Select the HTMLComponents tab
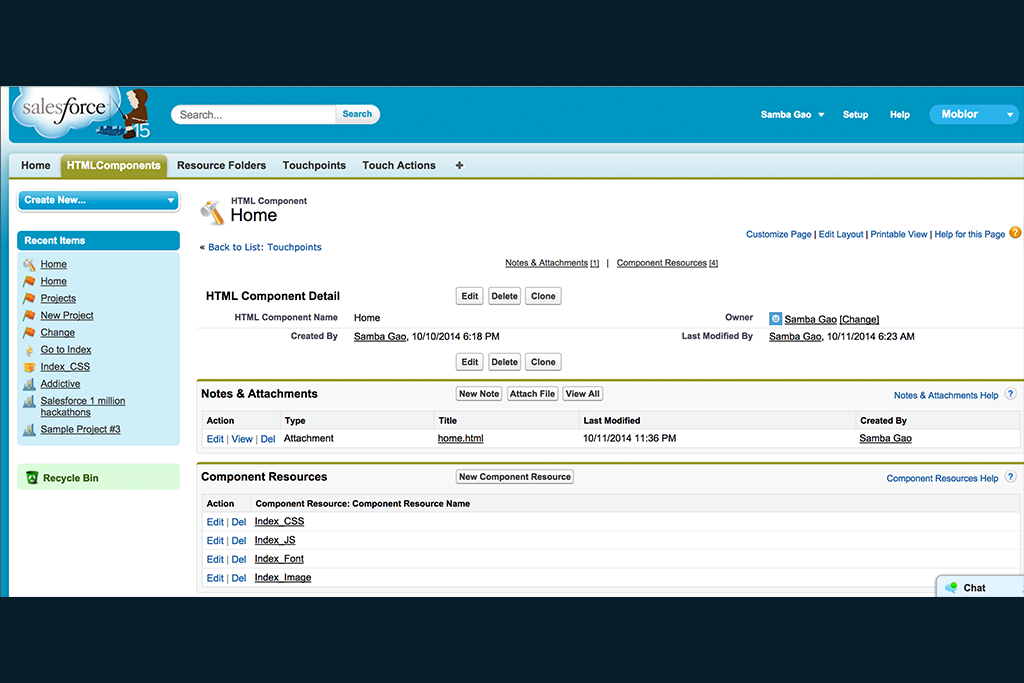 [114, 166]
